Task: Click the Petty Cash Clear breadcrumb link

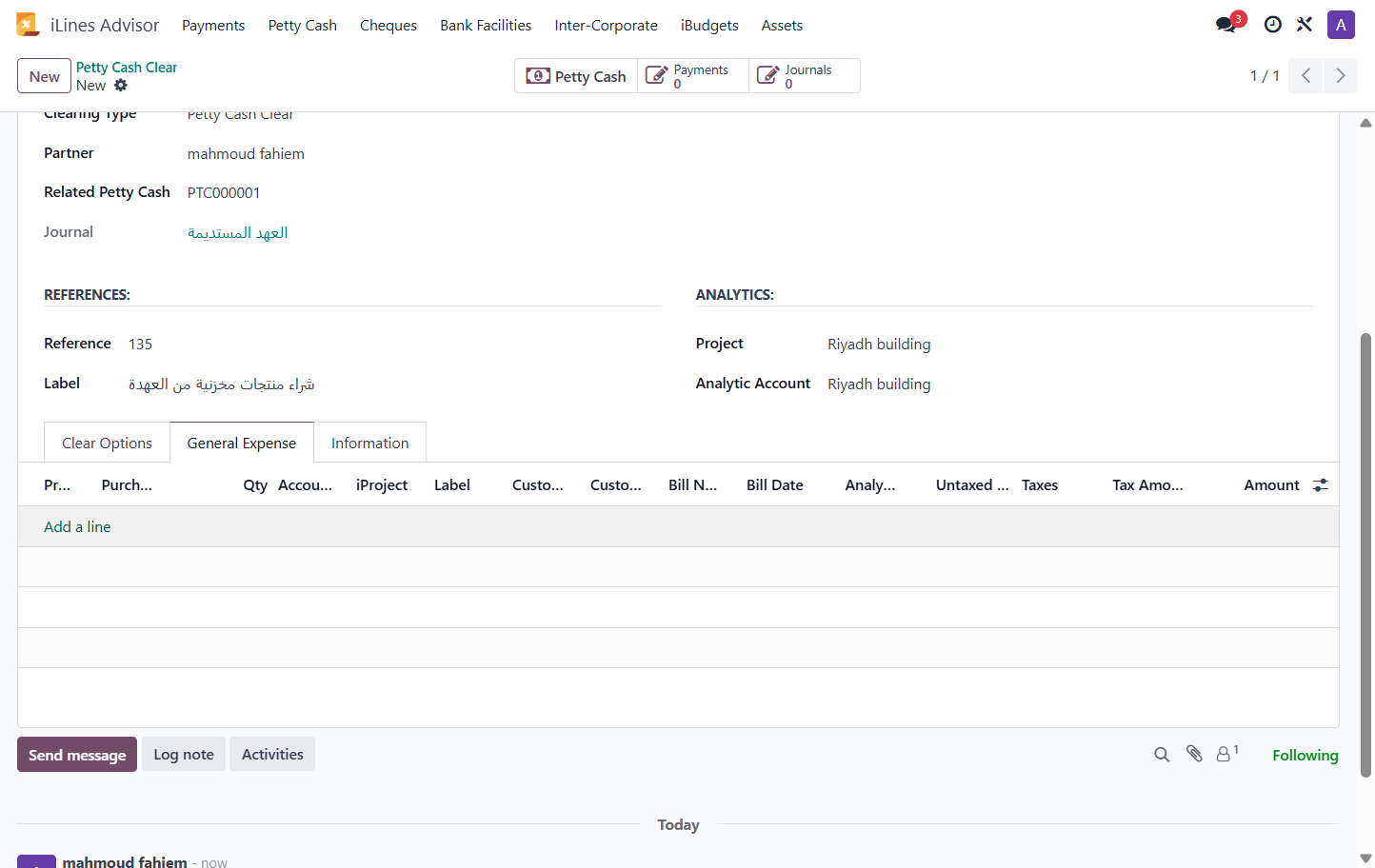Action: tap(127, 68)
